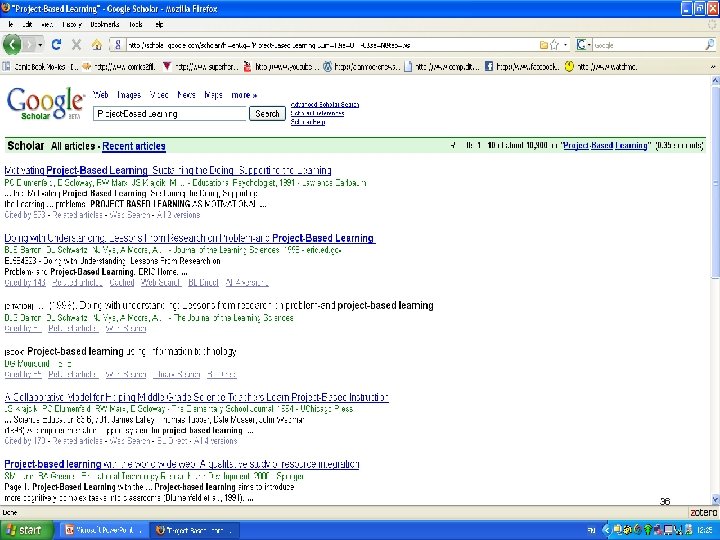
Task: Click Library Search under the book result
Action: click(x=176, y=374)
